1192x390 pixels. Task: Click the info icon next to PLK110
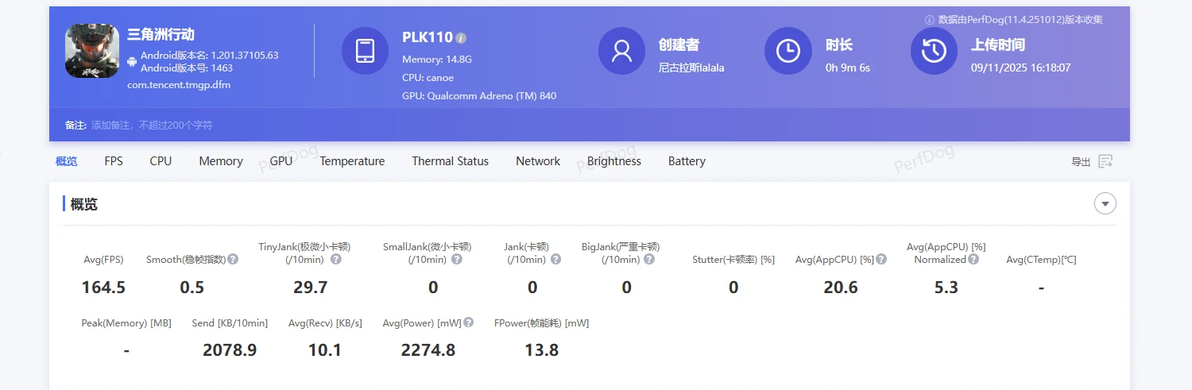pos(461,37)
